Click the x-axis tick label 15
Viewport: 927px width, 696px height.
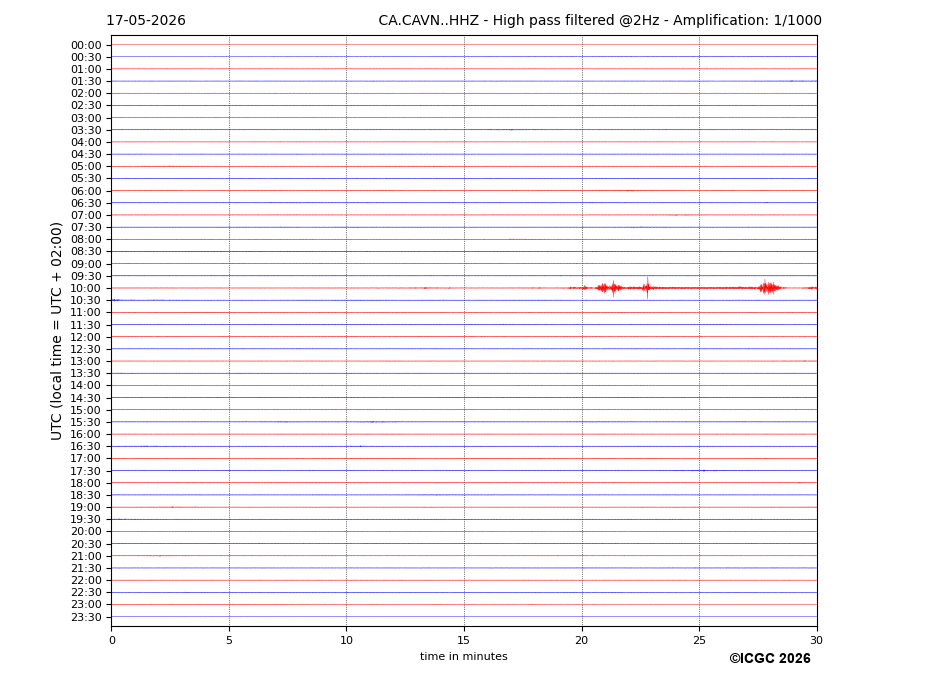click(464, 640)
